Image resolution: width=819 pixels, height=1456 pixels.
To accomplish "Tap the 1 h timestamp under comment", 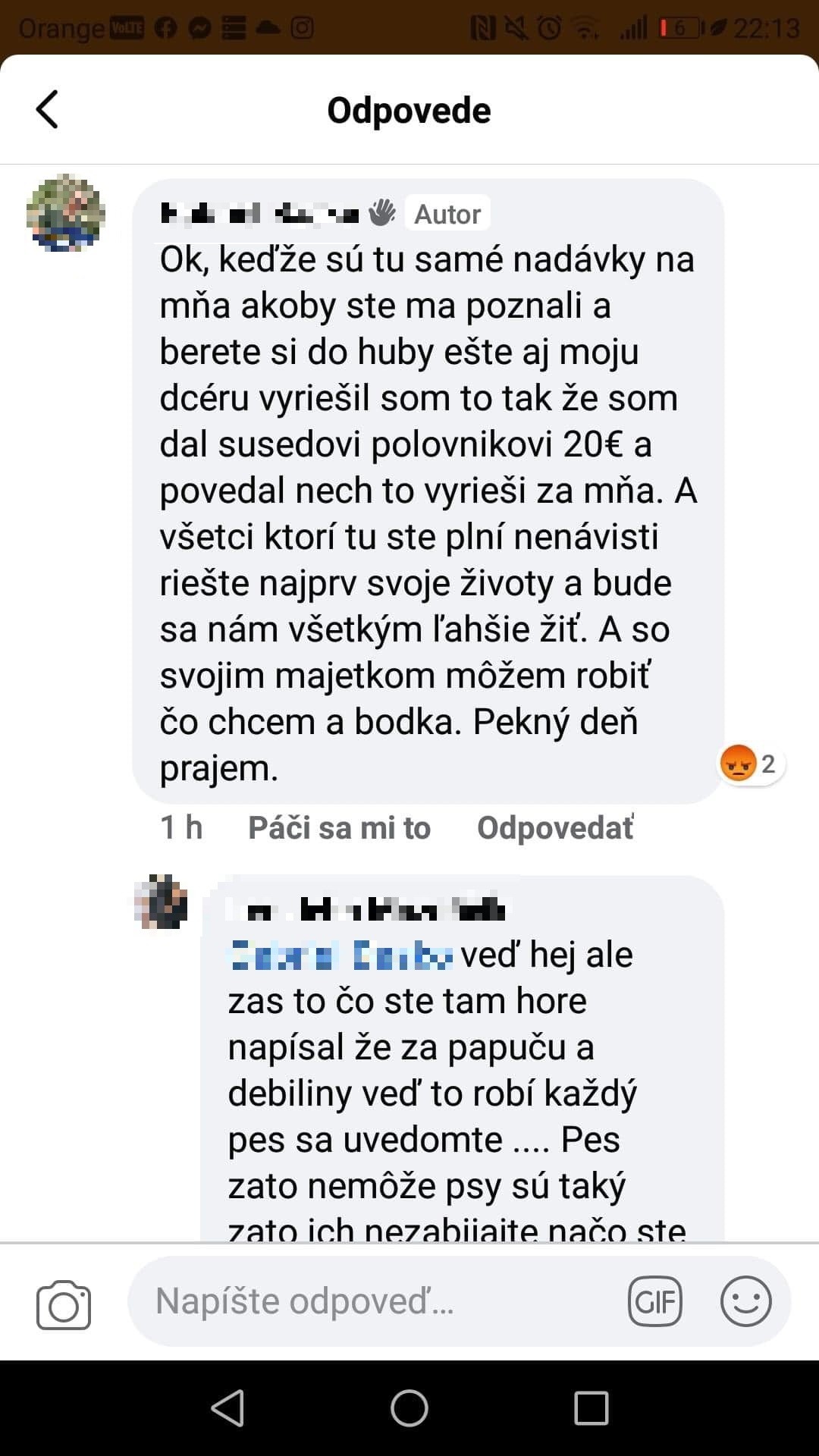I will click(181, 827).
